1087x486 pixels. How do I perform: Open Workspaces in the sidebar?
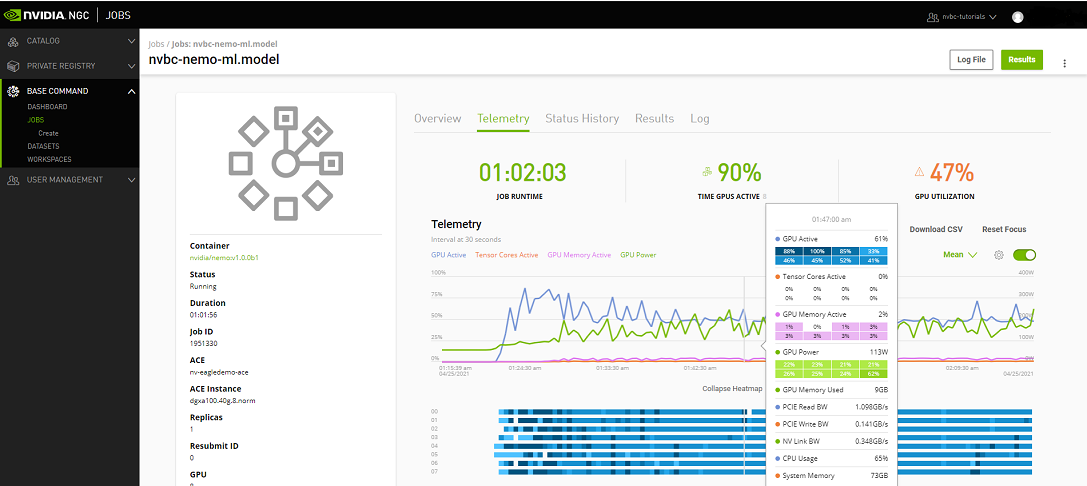pyautogui.click(x=49, y=159)
